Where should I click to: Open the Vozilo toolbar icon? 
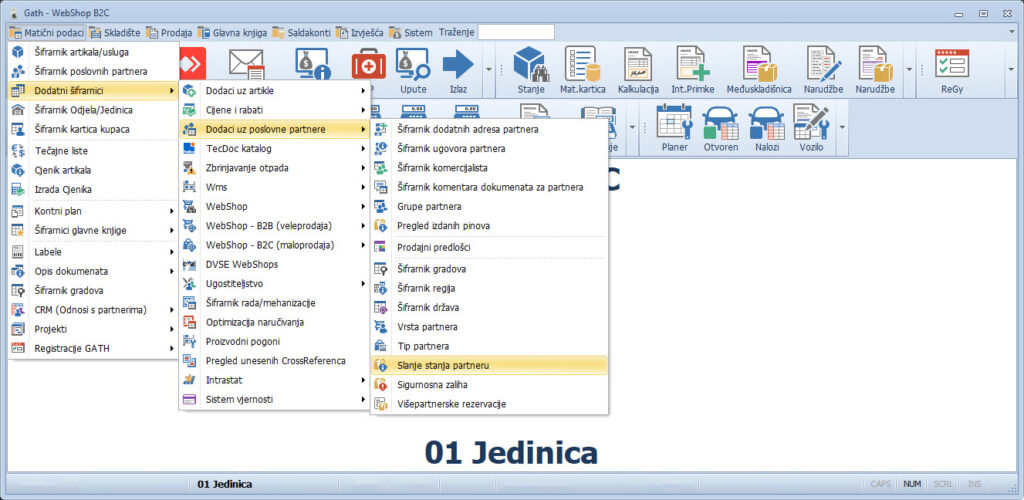[x=811, y=127]
